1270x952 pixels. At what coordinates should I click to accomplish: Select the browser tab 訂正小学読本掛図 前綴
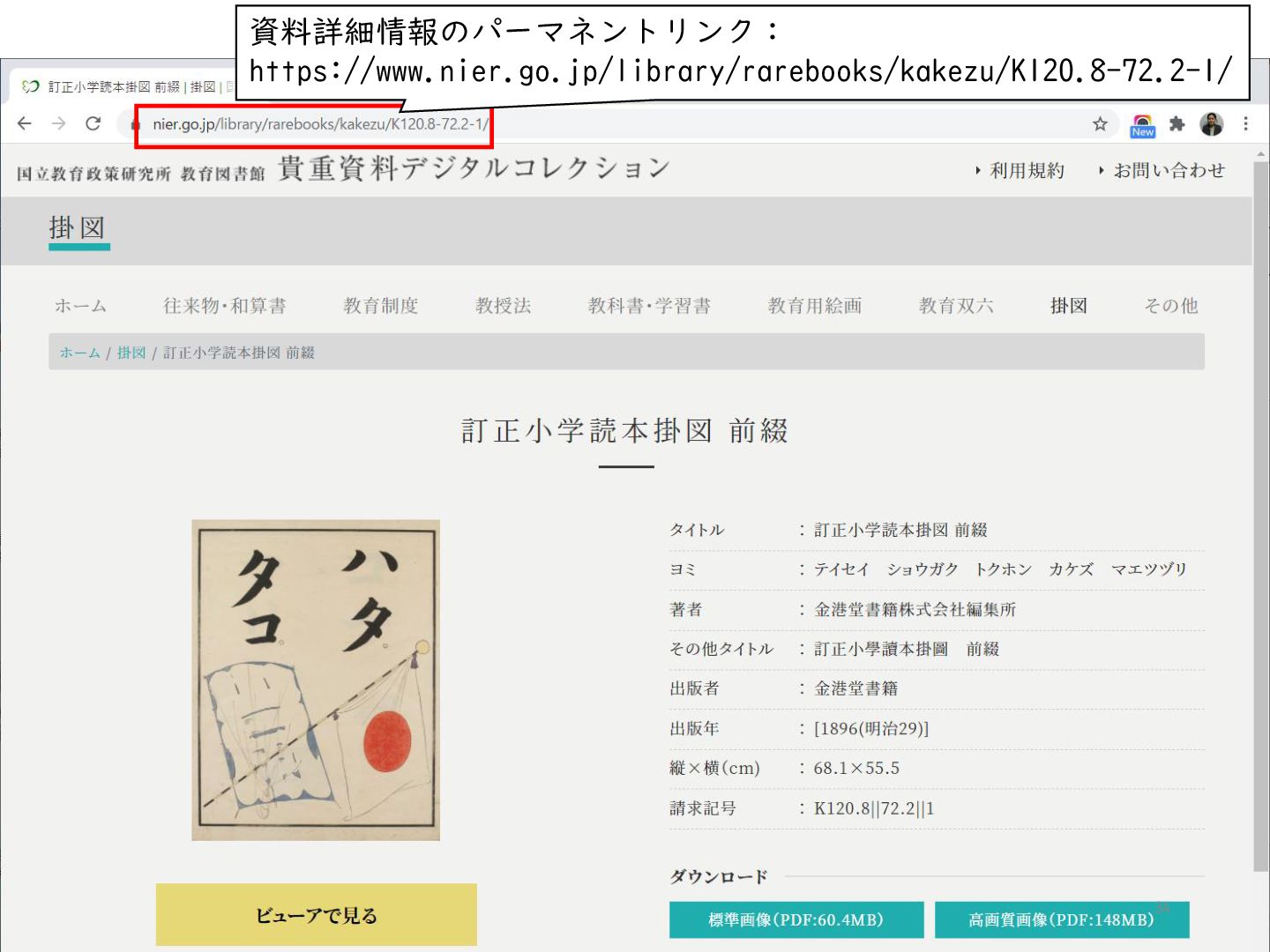[123, 86]
